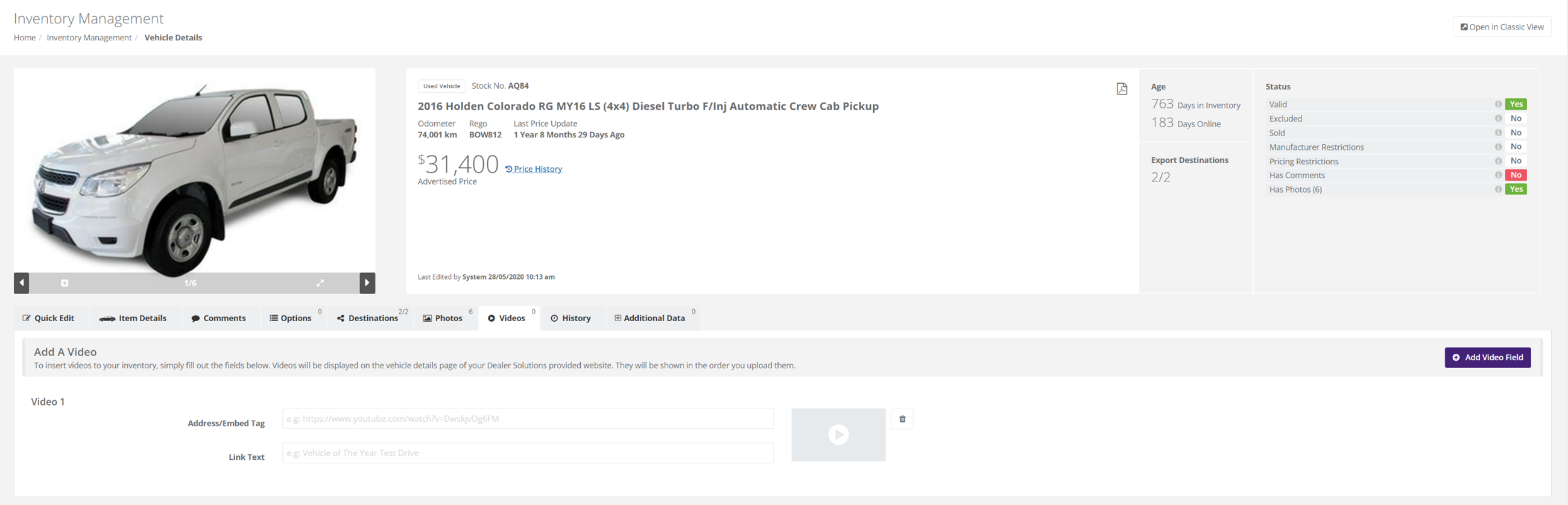Viewport: 1568px width, 505px height.
Task: Show next vehicle photo with right arrow
Action: [x=367, y=283]
